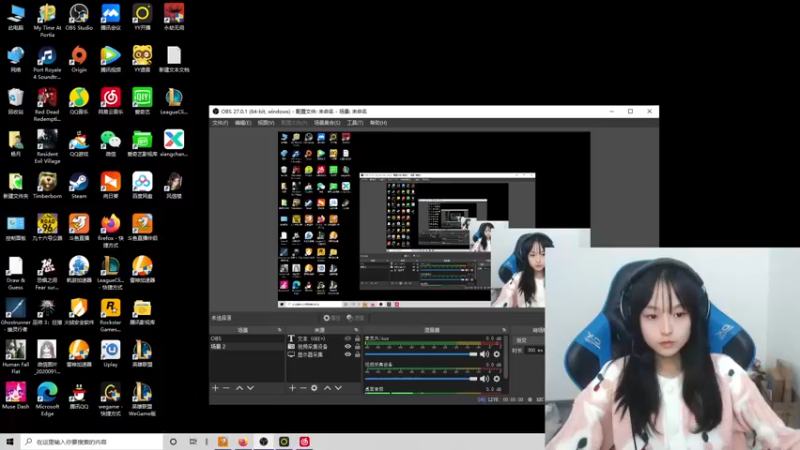Add a new source with the plus button
The height and width of the screenshot is (450, 800).
292,388
